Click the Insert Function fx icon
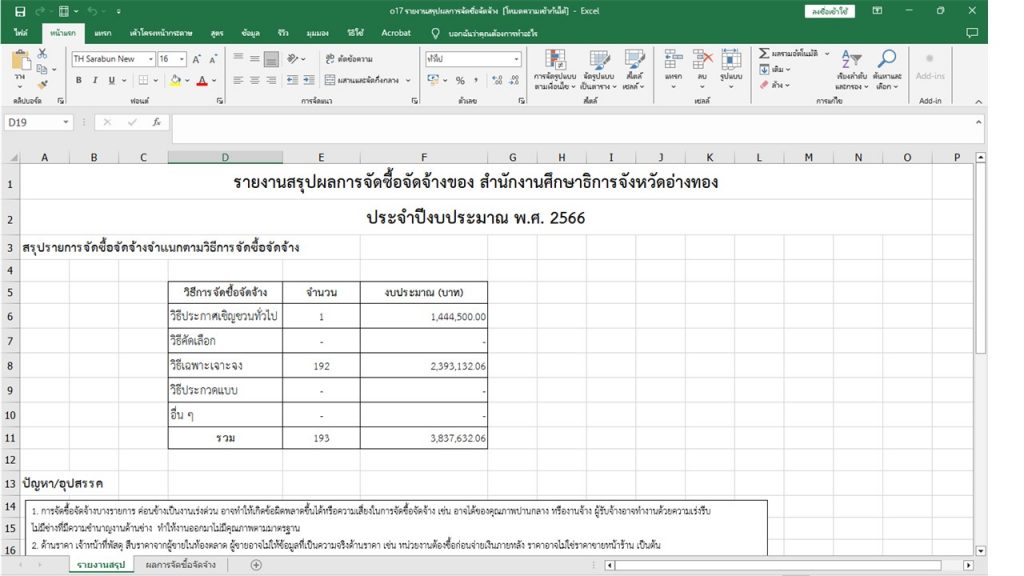Image resolution: width=1024 pixels, height=576 pixels. [156, 122]
